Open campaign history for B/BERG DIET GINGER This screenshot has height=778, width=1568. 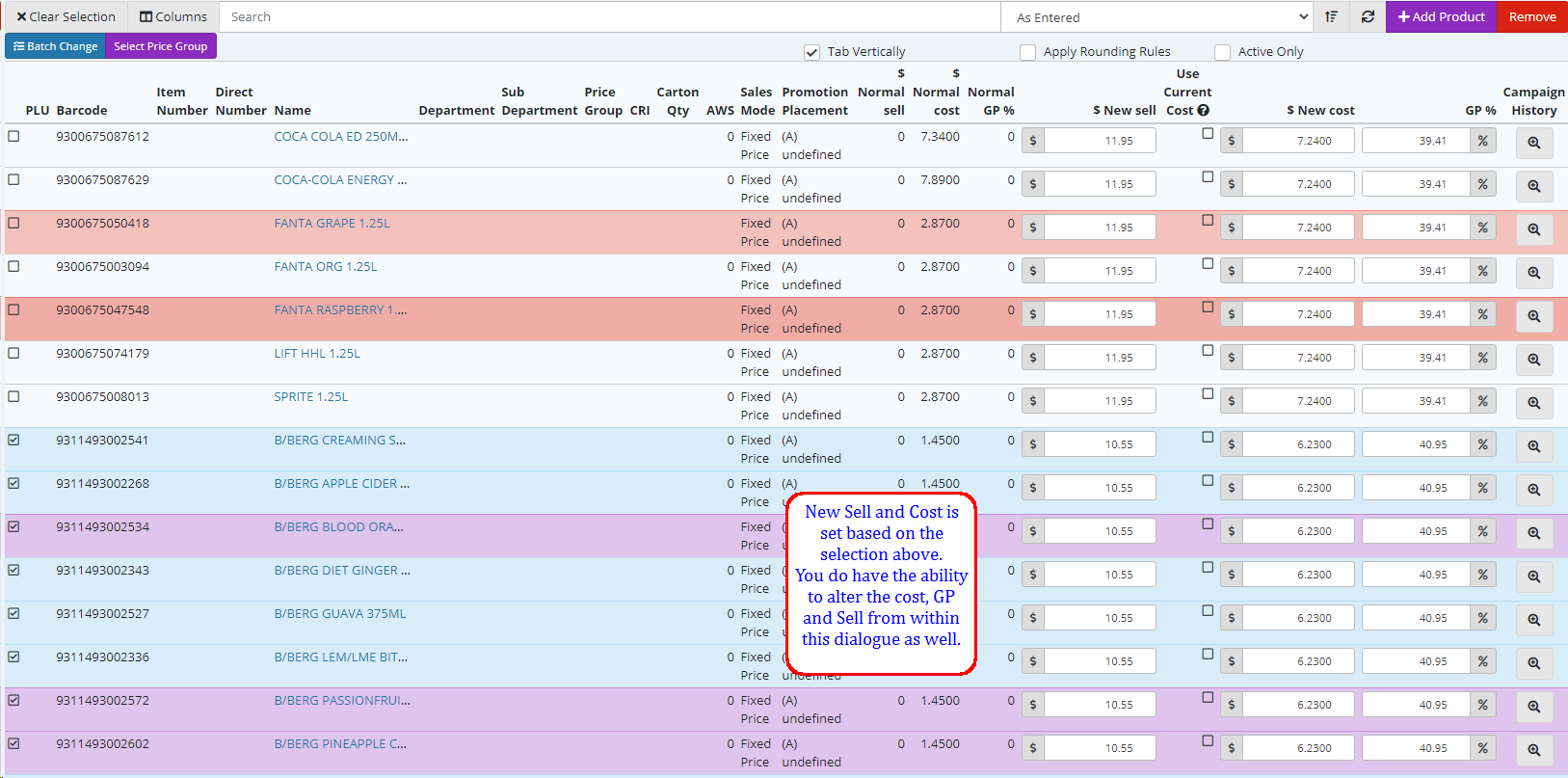[1533, 577]
